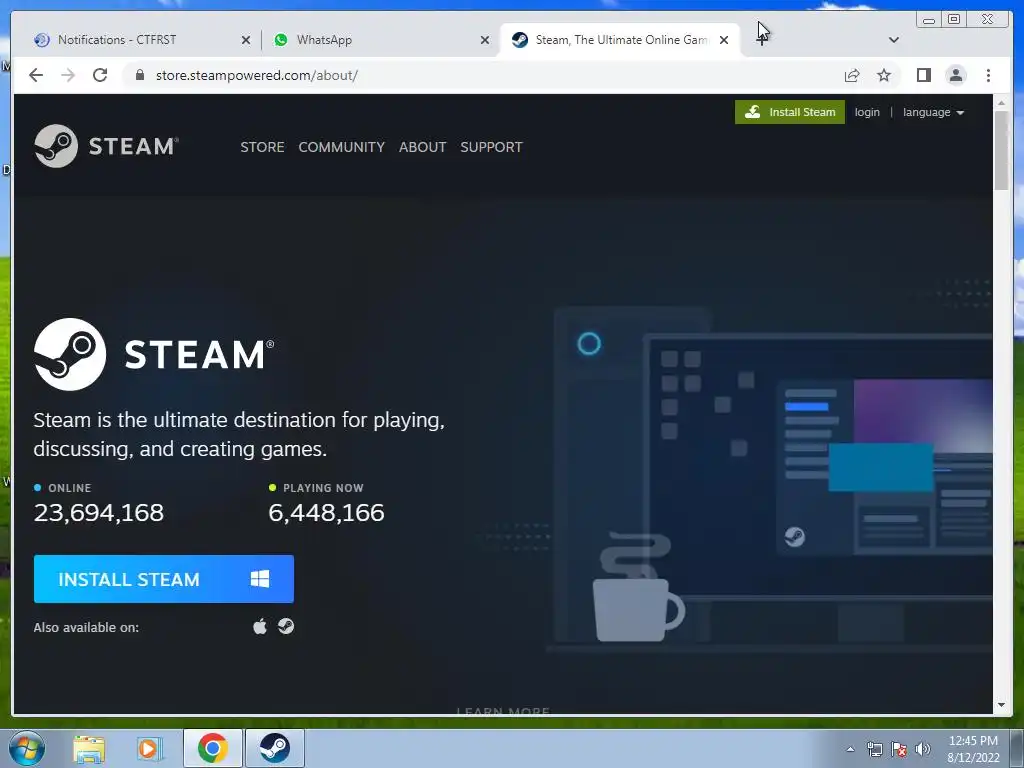Screen dimensions: 1024x768
Task: Select the Steam, The Ultimate Online Game tab
Action: tap(619, 40)
